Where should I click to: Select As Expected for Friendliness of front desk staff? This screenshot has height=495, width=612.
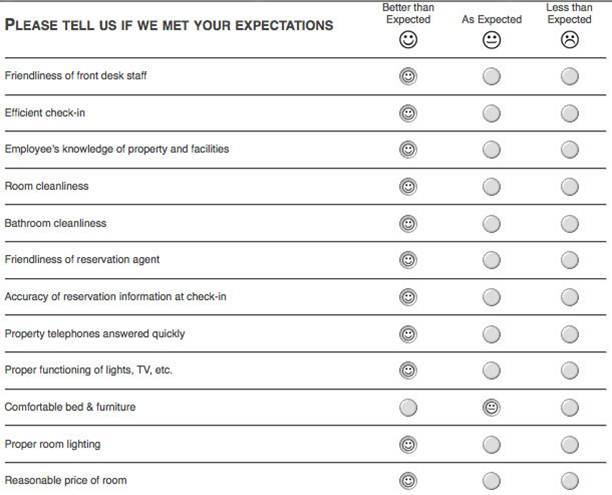491,77
